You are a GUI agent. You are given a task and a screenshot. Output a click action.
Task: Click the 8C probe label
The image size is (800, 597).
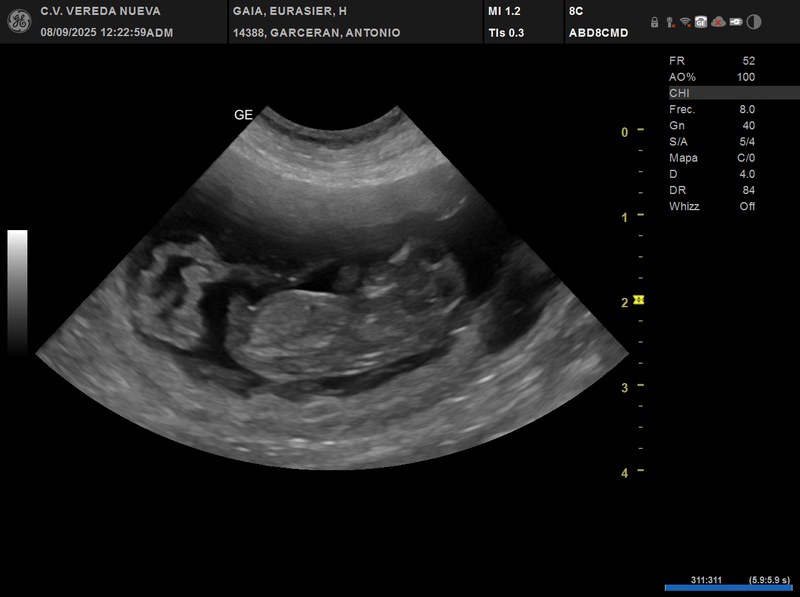pos(576,11)
